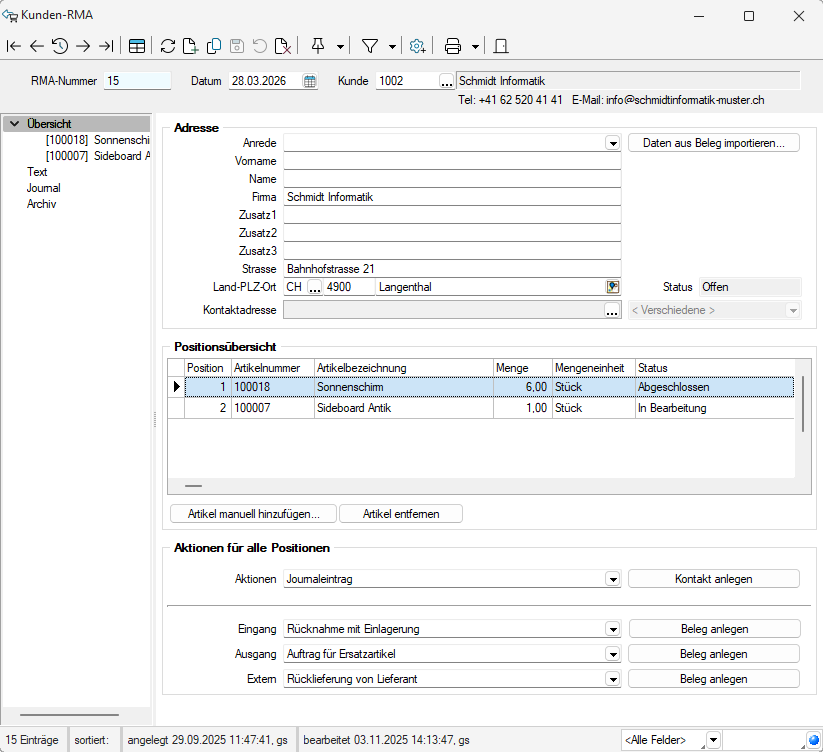Open the Ausgang combo box
The width and height of the screenshot is (823, 752).
pos(612,654)
